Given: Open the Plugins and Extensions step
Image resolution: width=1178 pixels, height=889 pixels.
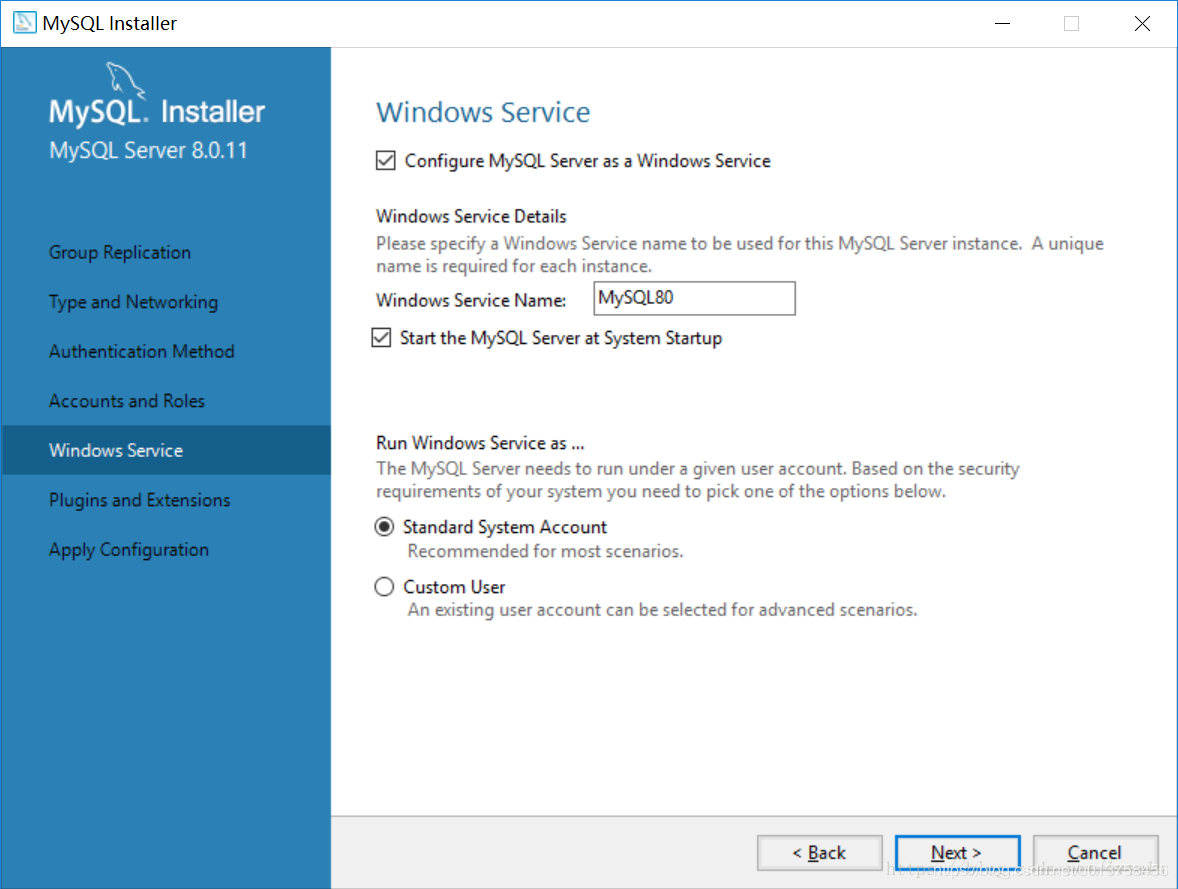Looking at the screenshot, I should click(x=139, y=500).
